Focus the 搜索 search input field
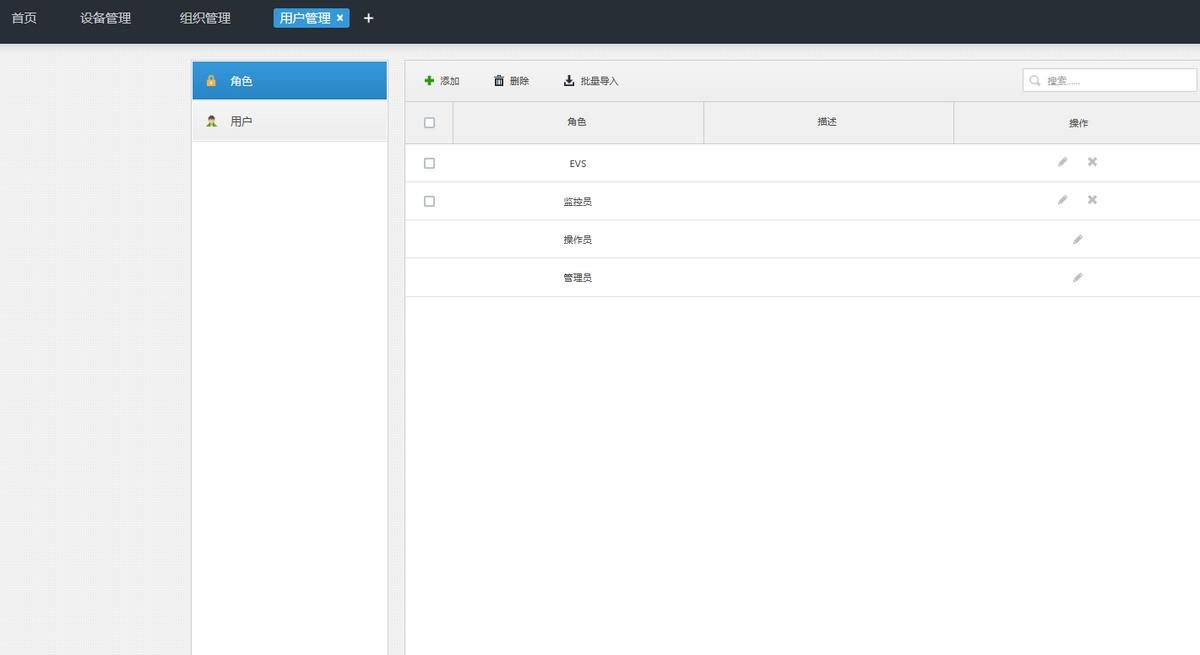1200x655 pixels. [1110, 80]
